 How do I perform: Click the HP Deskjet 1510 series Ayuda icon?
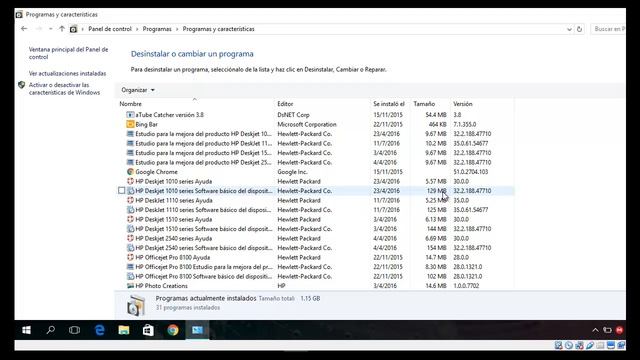[x=130, y=219]
